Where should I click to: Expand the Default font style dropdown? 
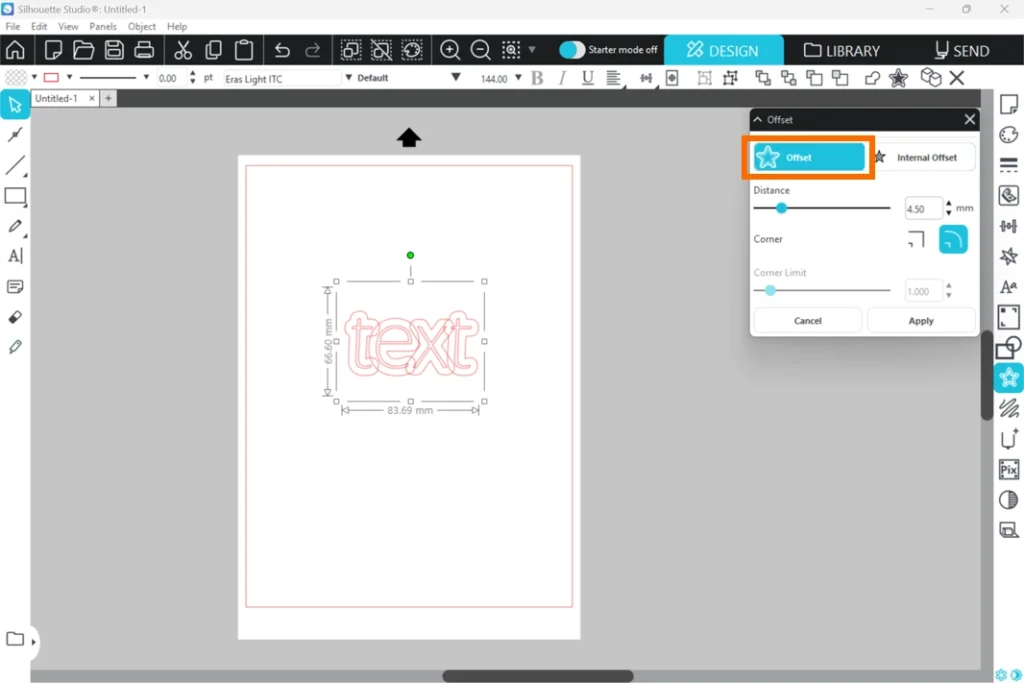pyautogui.click(x=400, y=78)
